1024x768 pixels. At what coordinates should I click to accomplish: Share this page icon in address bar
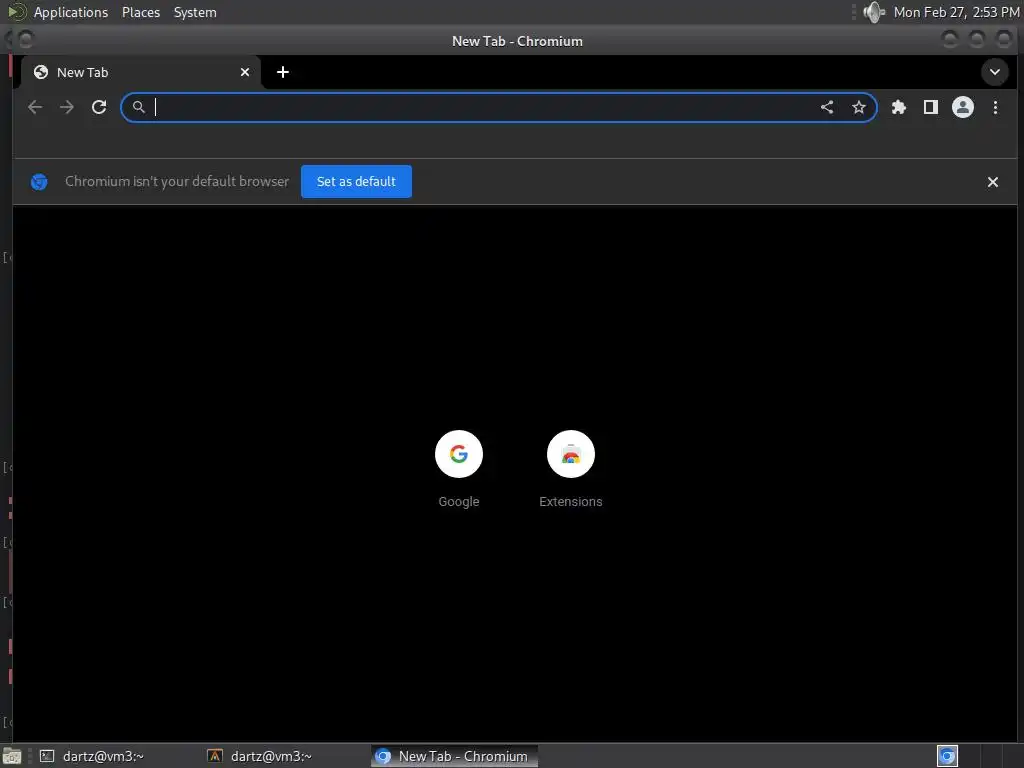pyautogui.click(x=827, y=107)
